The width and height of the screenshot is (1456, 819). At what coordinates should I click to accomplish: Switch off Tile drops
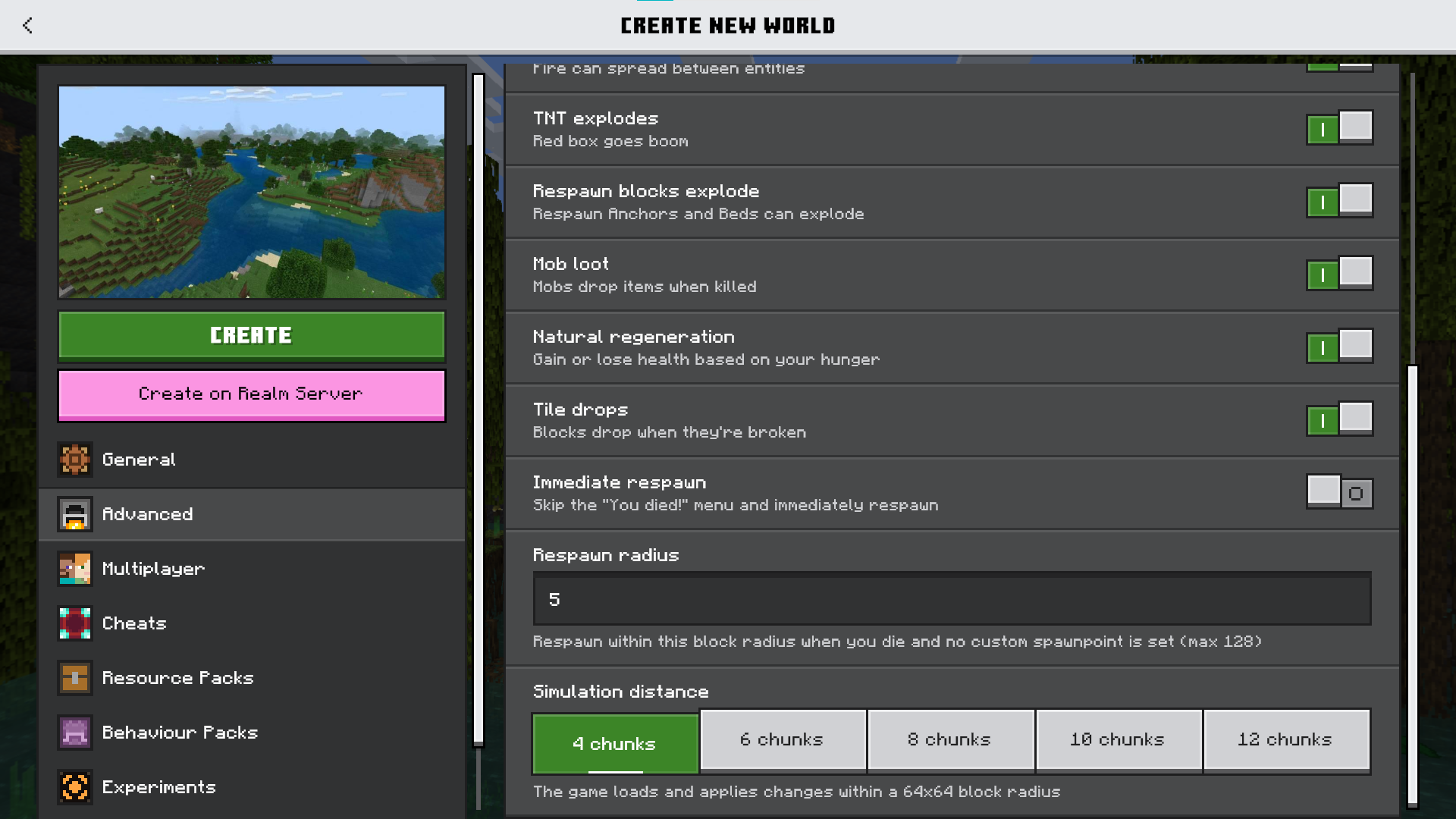coord(1339,419)
